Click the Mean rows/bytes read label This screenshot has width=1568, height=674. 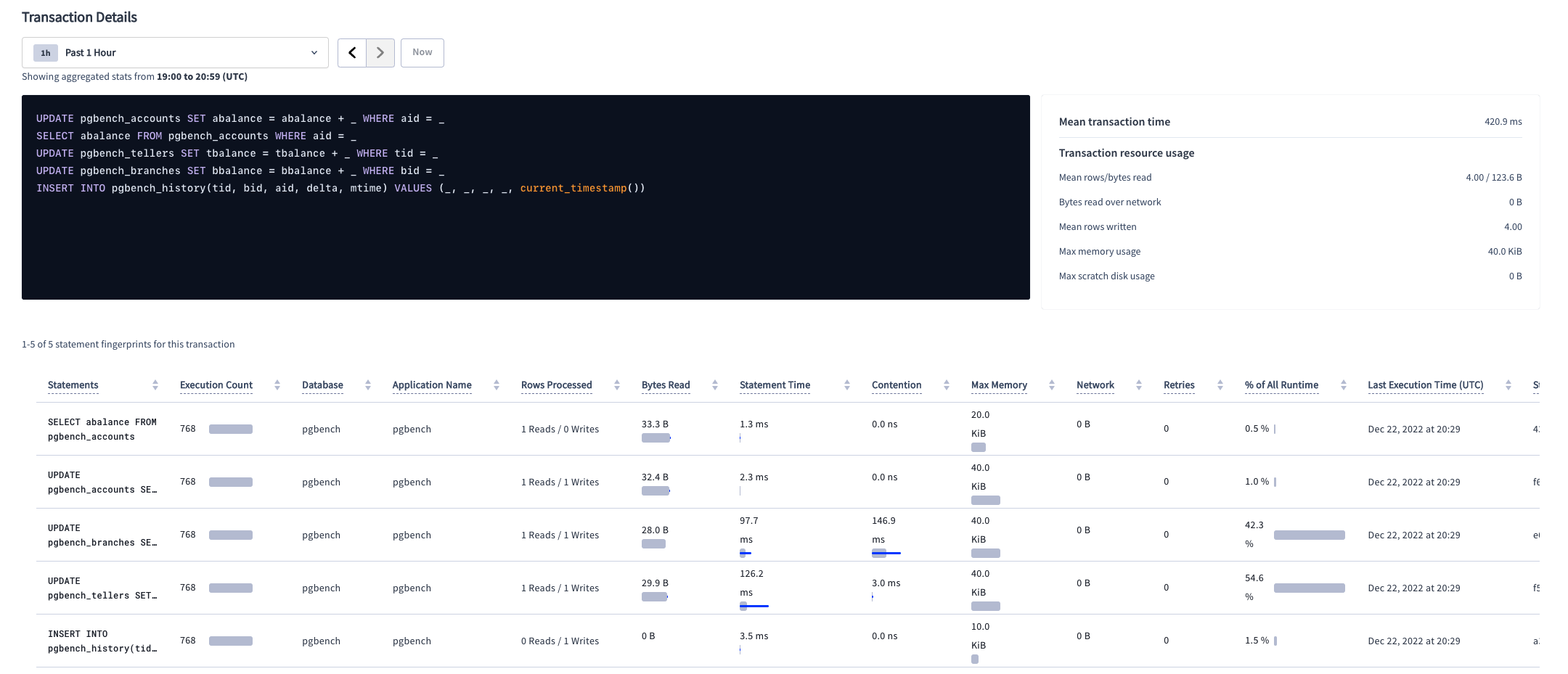(x=1105, y=178)
